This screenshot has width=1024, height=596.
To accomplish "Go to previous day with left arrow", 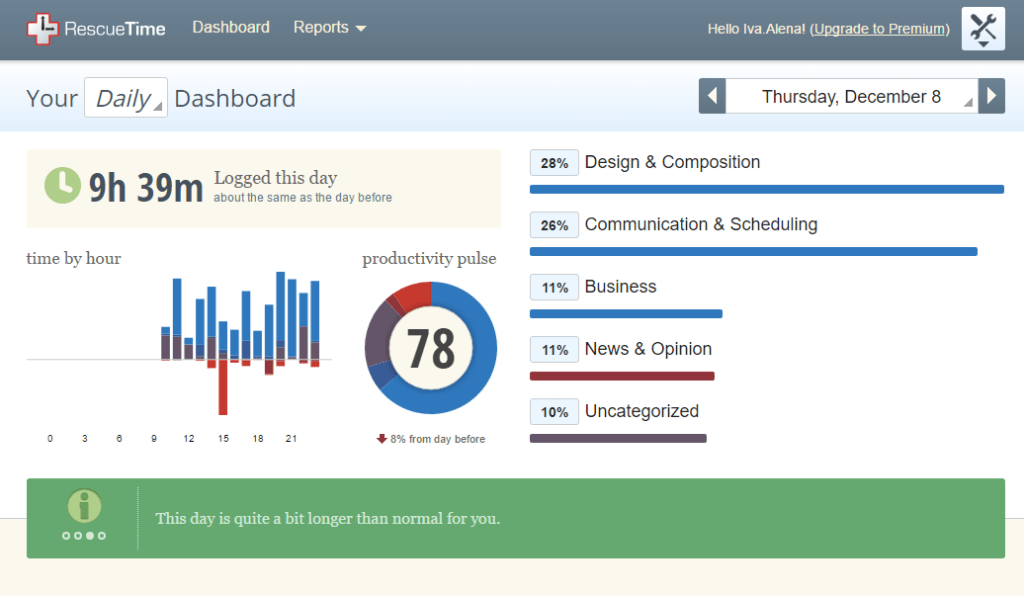I will (711, 96).
